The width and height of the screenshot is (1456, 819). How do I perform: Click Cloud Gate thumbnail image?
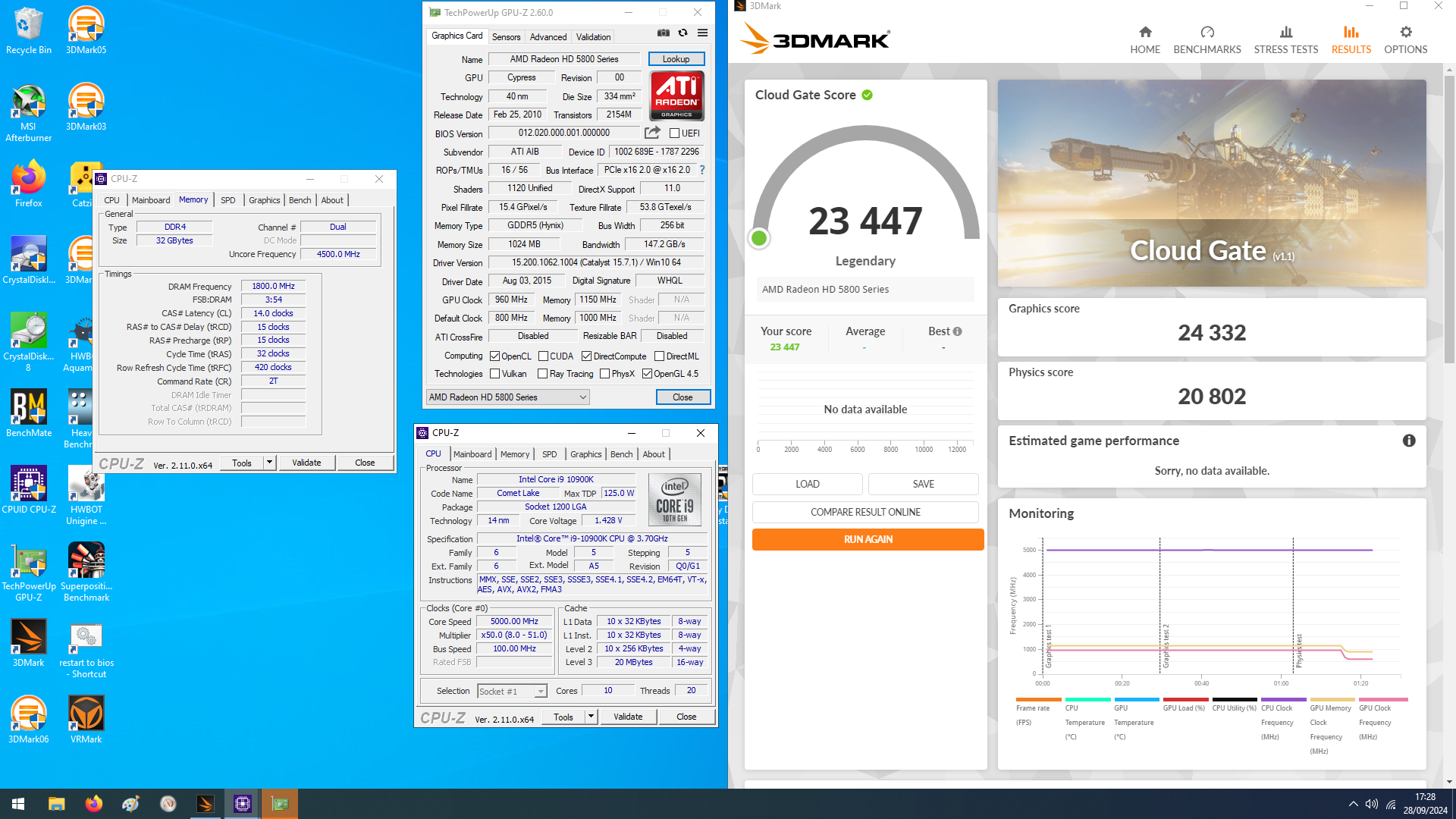[x=1212, y=183]
